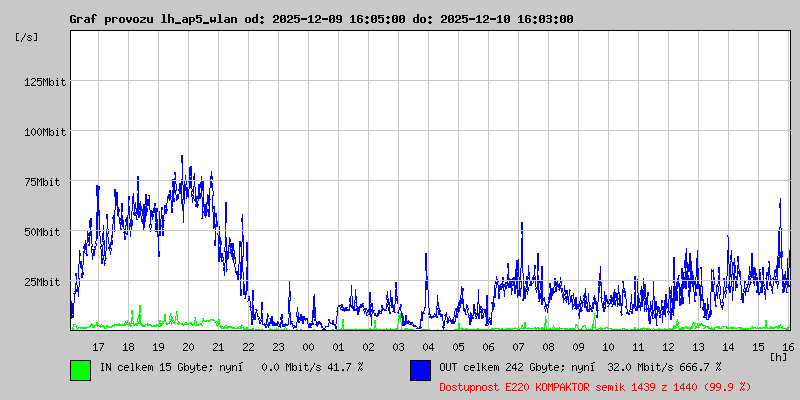Click the '50Mbit' y-axis label
The height and width of the screenshot is (400, 800).
pos(42,232)
